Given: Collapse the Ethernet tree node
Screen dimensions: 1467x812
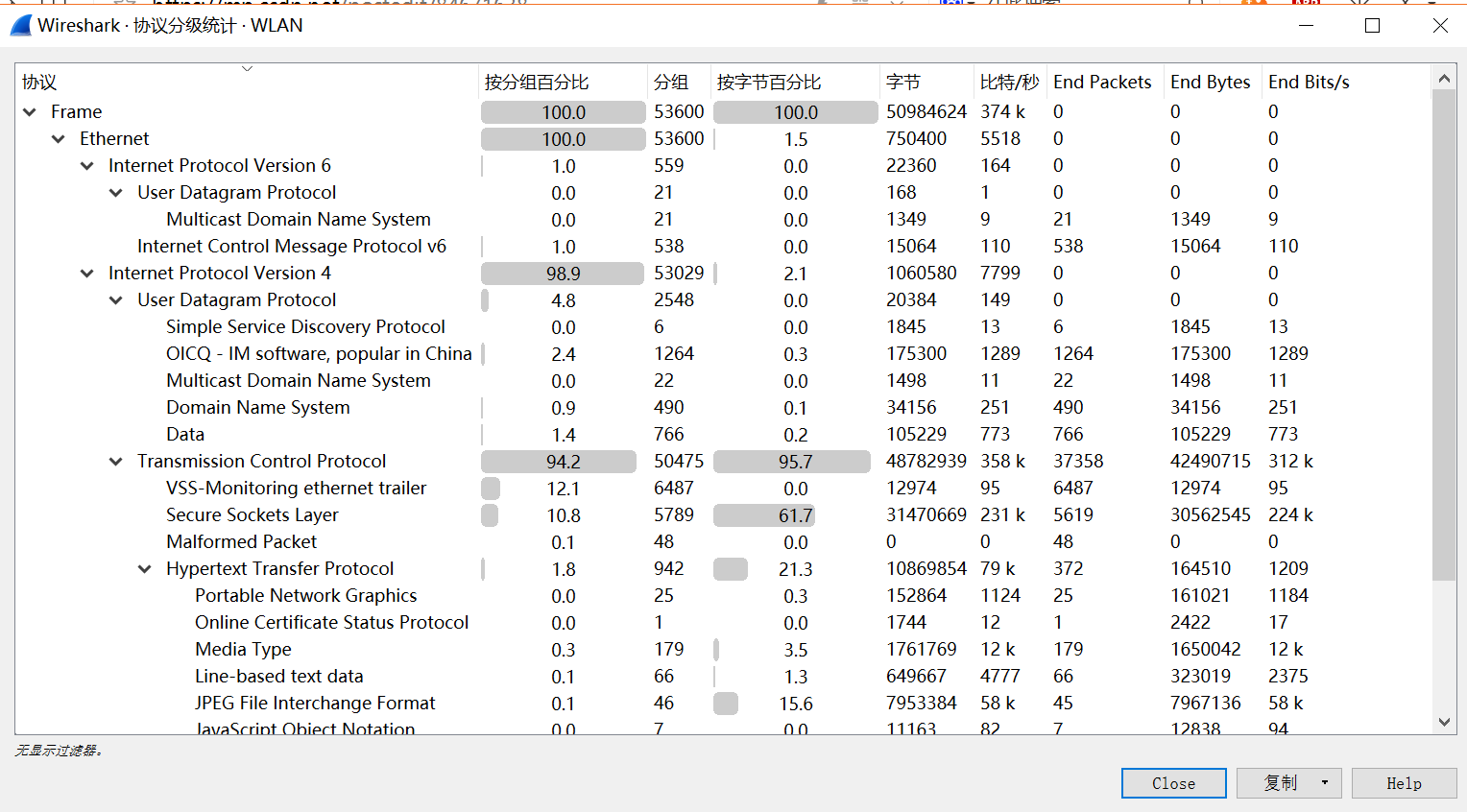Looking at the screenshot, I should click(x=59, y=139).
